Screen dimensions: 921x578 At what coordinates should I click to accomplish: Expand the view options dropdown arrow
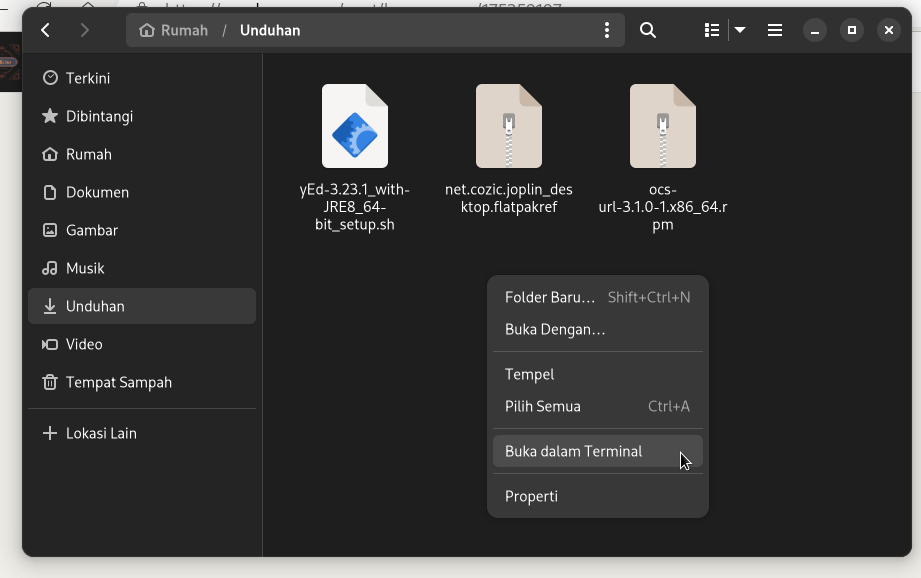click(x=740, y=30)
